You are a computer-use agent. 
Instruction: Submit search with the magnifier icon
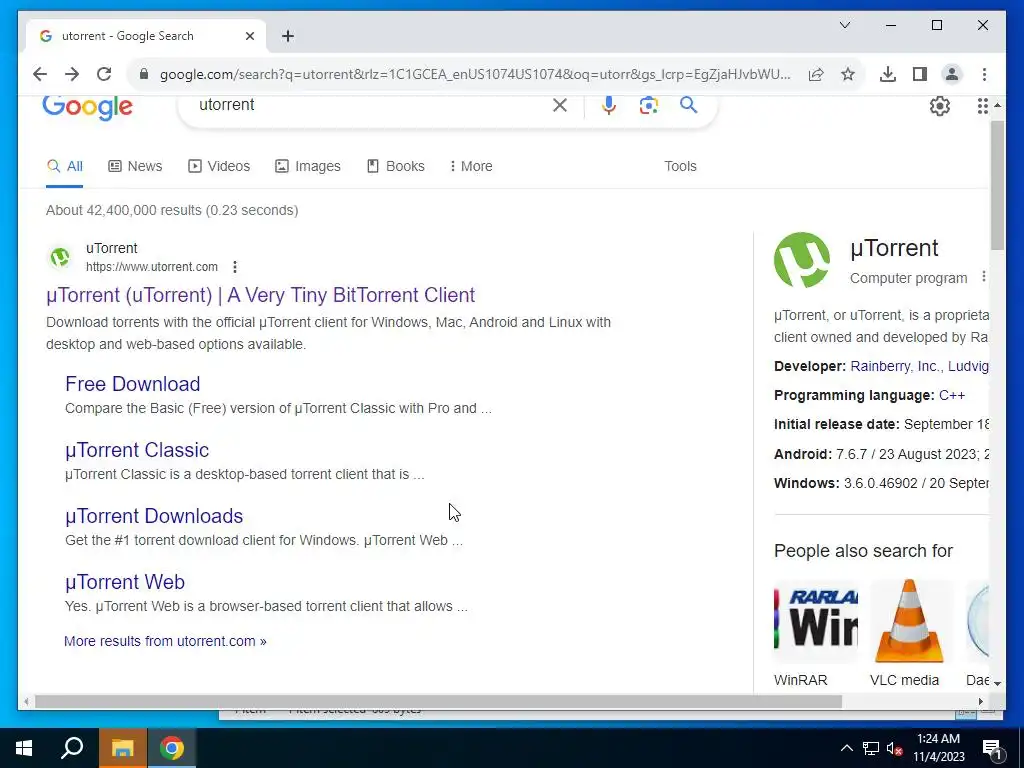(688, 104)
